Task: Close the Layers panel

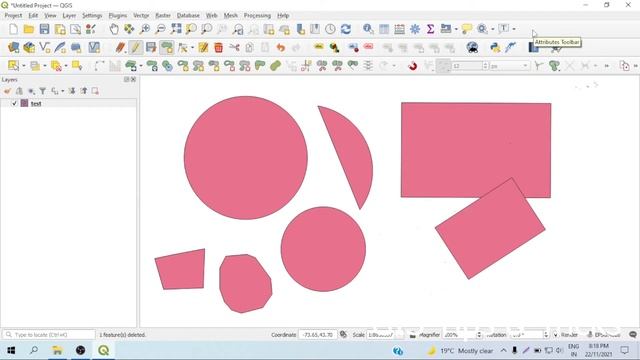Action: pos(133,79)
